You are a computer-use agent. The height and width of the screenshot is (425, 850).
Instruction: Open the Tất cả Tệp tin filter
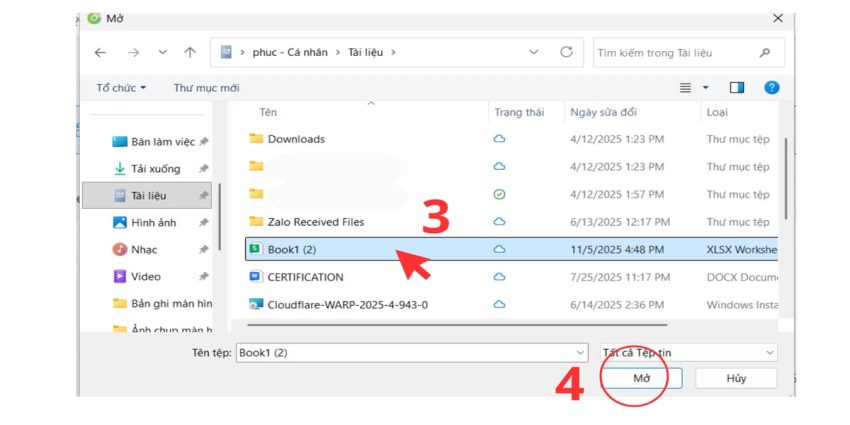point(688,352)
